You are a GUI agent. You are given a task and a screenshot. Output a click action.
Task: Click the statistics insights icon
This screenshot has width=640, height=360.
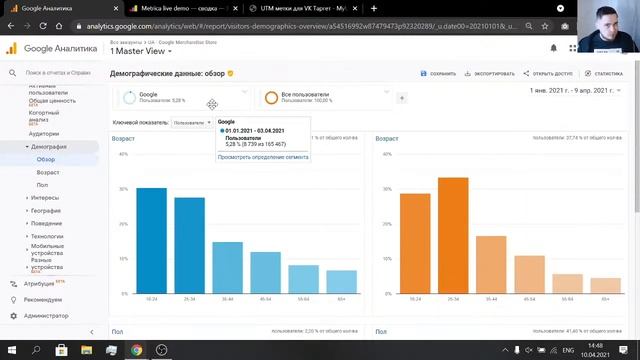pyautogui.click(x=588, y=73)
